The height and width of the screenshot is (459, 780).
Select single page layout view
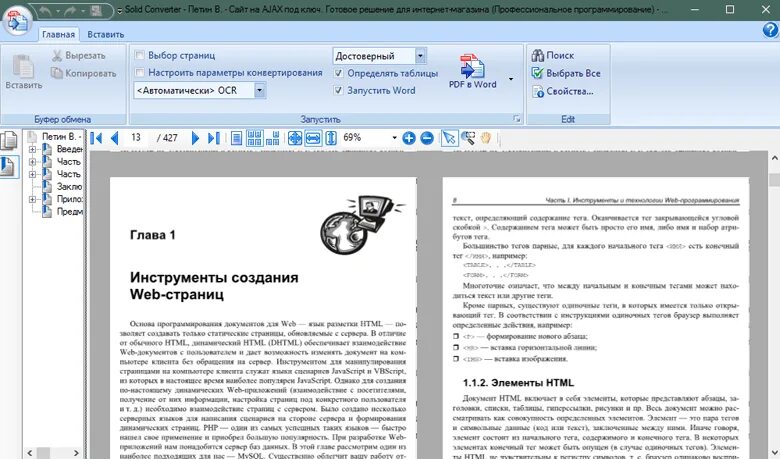237,138
